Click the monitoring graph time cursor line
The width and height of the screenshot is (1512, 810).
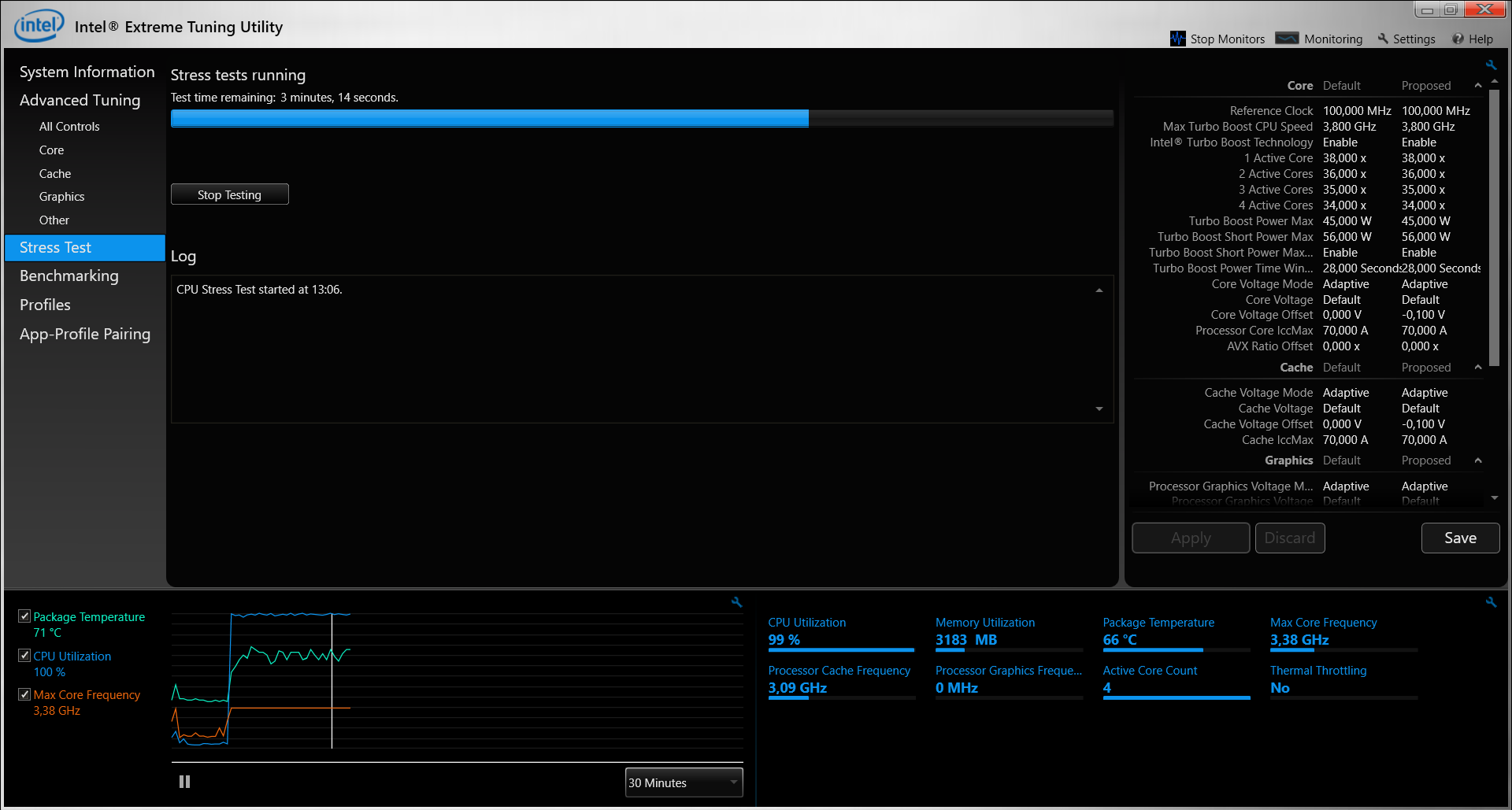332,681
